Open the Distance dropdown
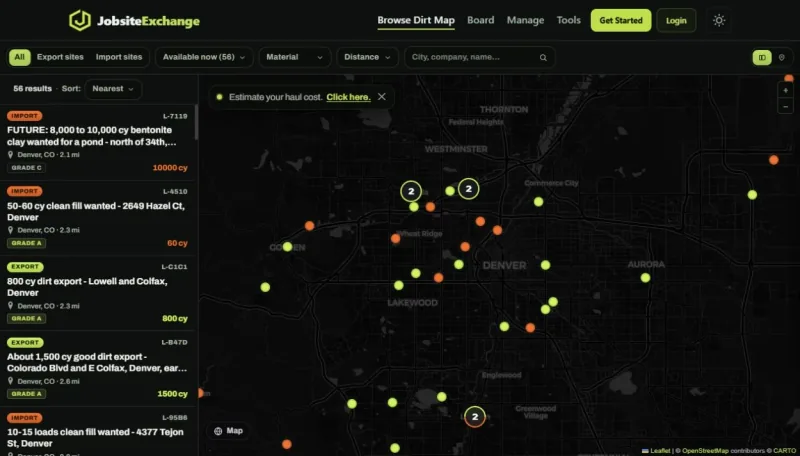800x456 pixels. pyautogui.click(x=367, y=57)
